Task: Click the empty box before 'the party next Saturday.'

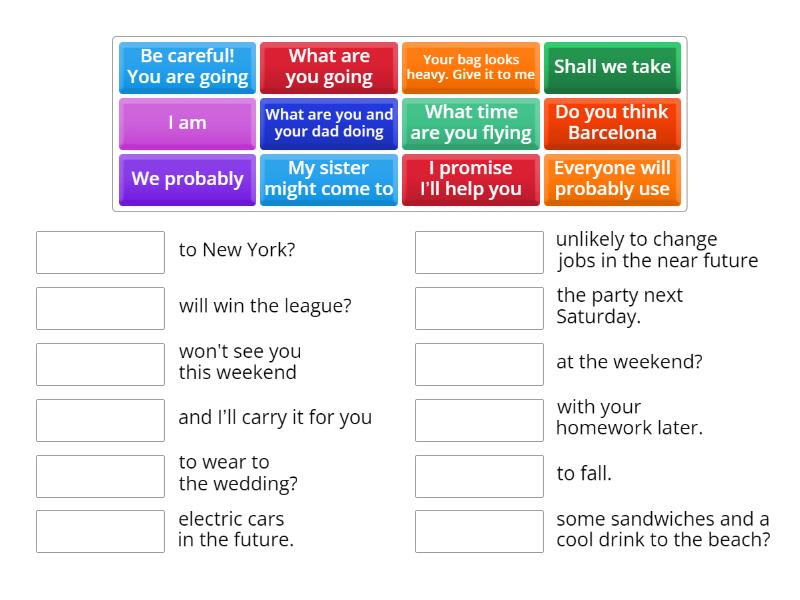Action: pyautogui.click(x=479, y=308)
